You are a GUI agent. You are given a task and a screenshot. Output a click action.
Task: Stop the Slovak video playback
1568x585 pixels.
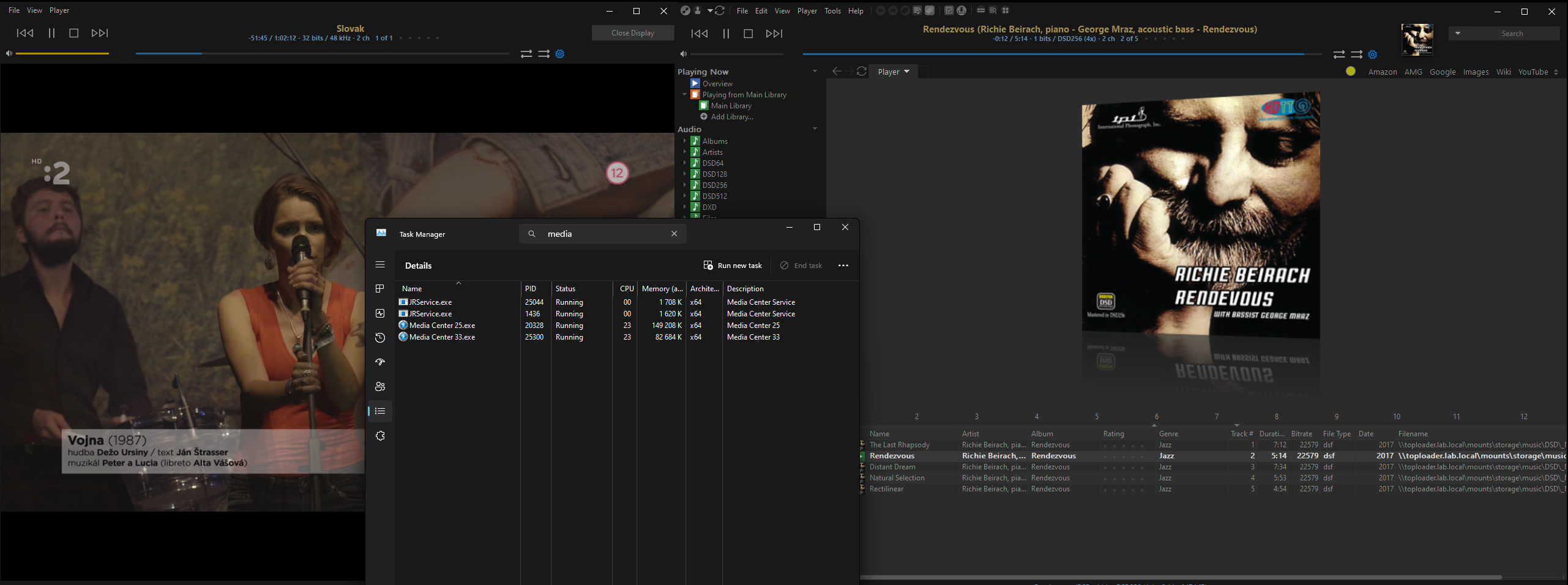pos(74,33)
